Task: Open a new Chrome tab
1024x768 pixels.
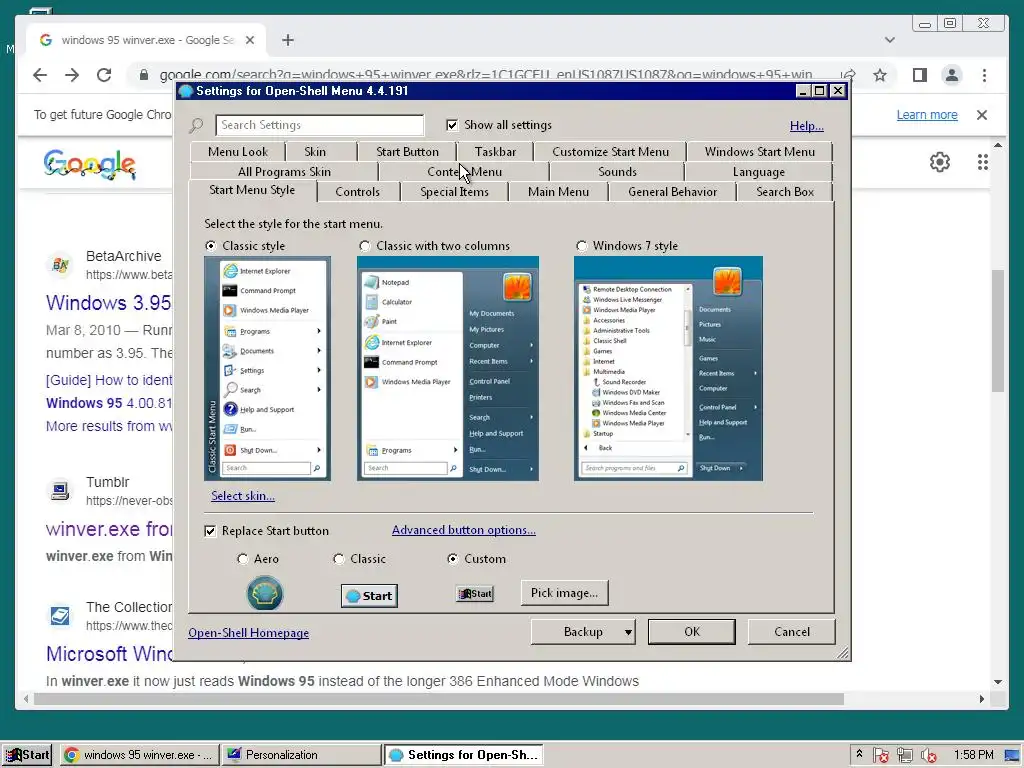Action: tap(288, 40)
